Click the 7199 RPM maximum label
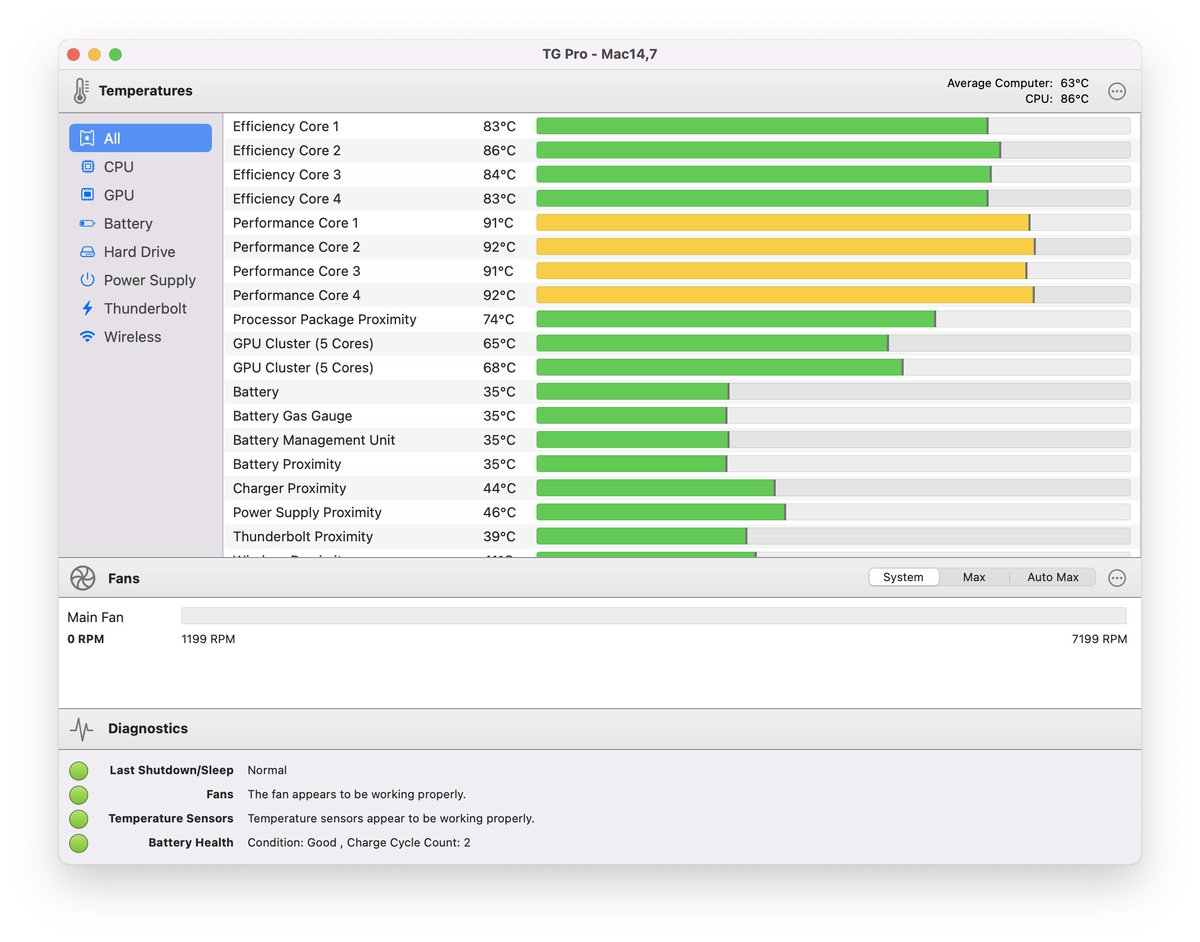This screenshot has height=942, width=1200. (x=1099, y=639)
